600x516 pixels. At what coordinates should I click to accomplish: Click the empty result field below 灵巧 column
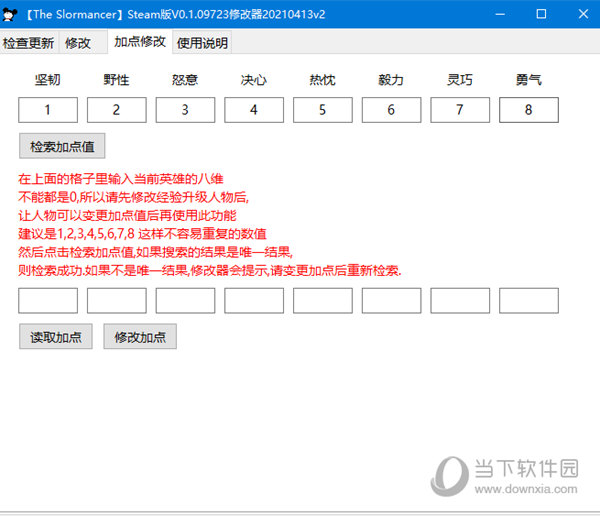[460, 301]
